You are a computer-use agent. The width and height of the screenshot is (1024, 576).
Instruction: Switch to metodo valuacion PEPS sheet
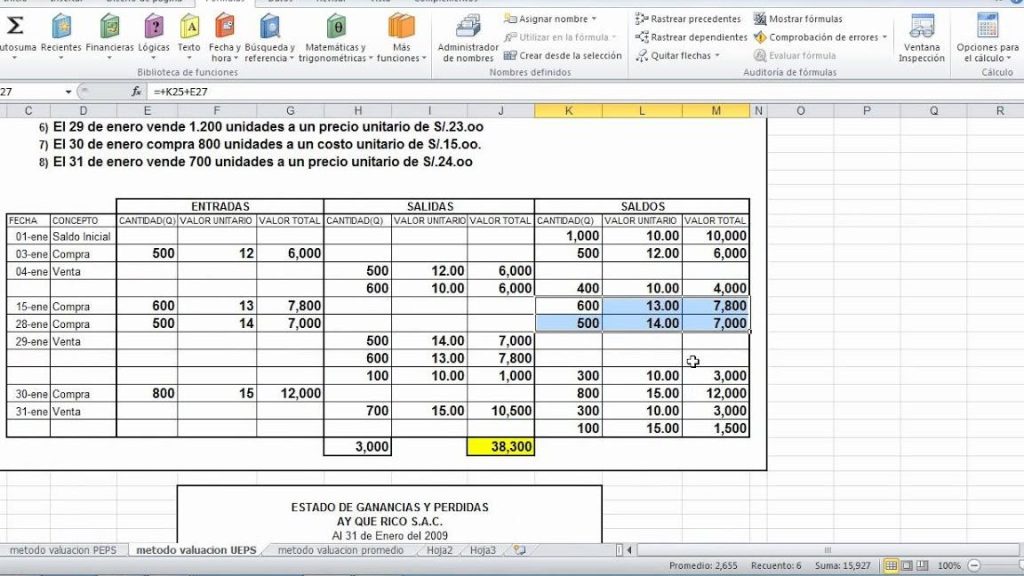pyautogui.click(x=65, y=550)
